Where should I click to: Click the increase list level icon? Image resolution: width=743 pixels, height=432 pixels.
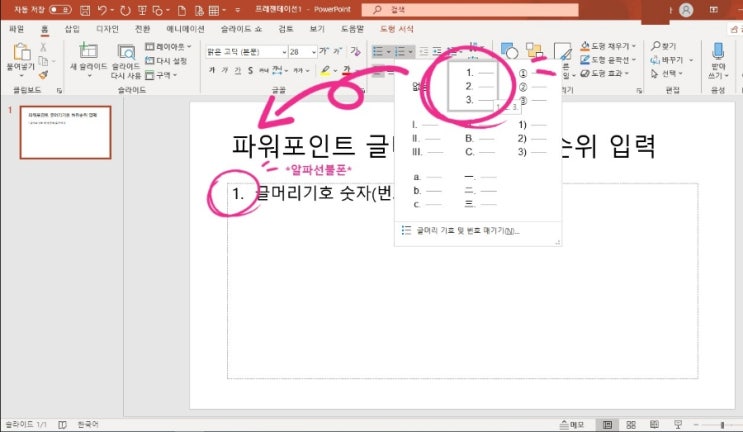tap(437, 51)
